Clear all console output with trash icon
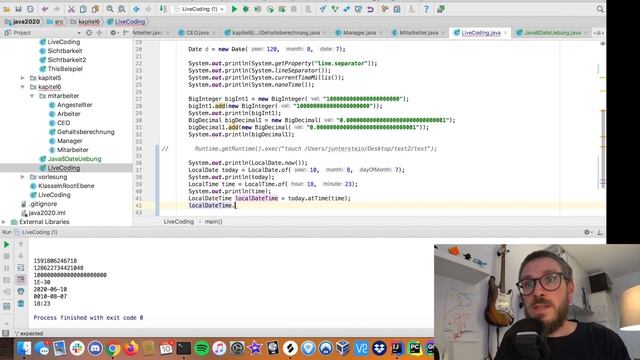Screen dimensions: 640x360 [x=21, y=303]
